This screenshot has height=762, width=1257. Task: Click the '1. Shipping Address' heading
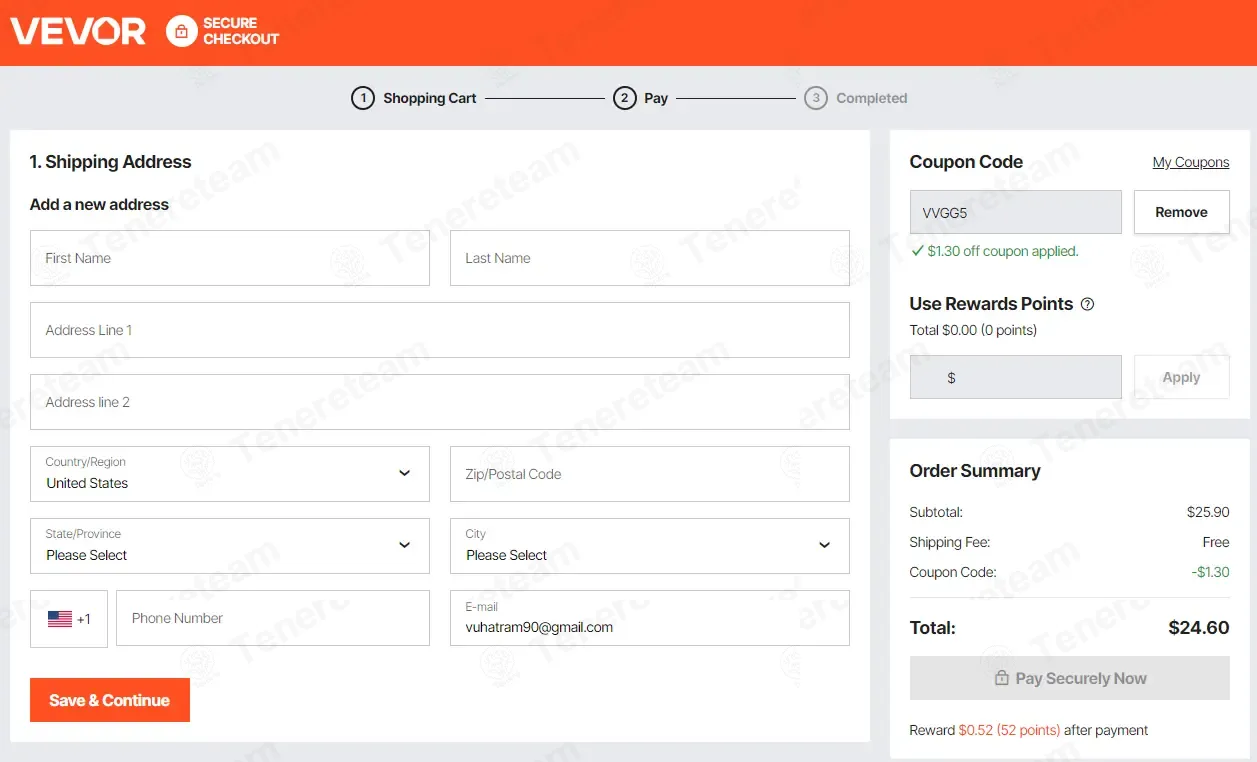point(110,162)
